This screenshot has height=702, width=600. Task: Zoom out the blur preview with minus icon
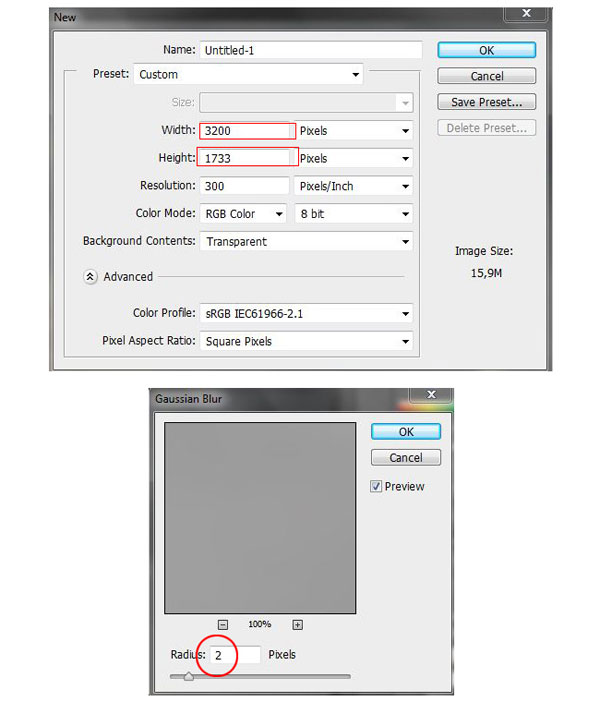223,625
